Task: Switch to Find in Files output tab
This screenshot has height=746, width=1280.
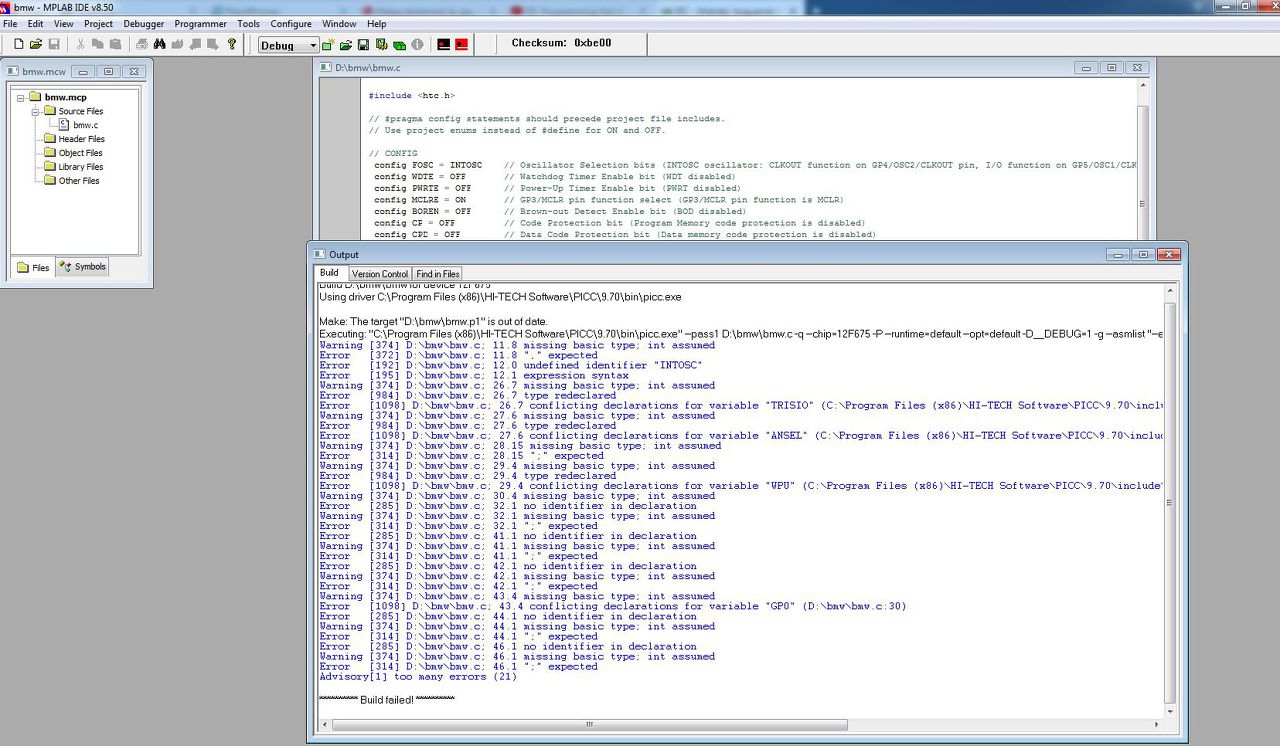Action: pyautogui.click(x=438, y=274)
